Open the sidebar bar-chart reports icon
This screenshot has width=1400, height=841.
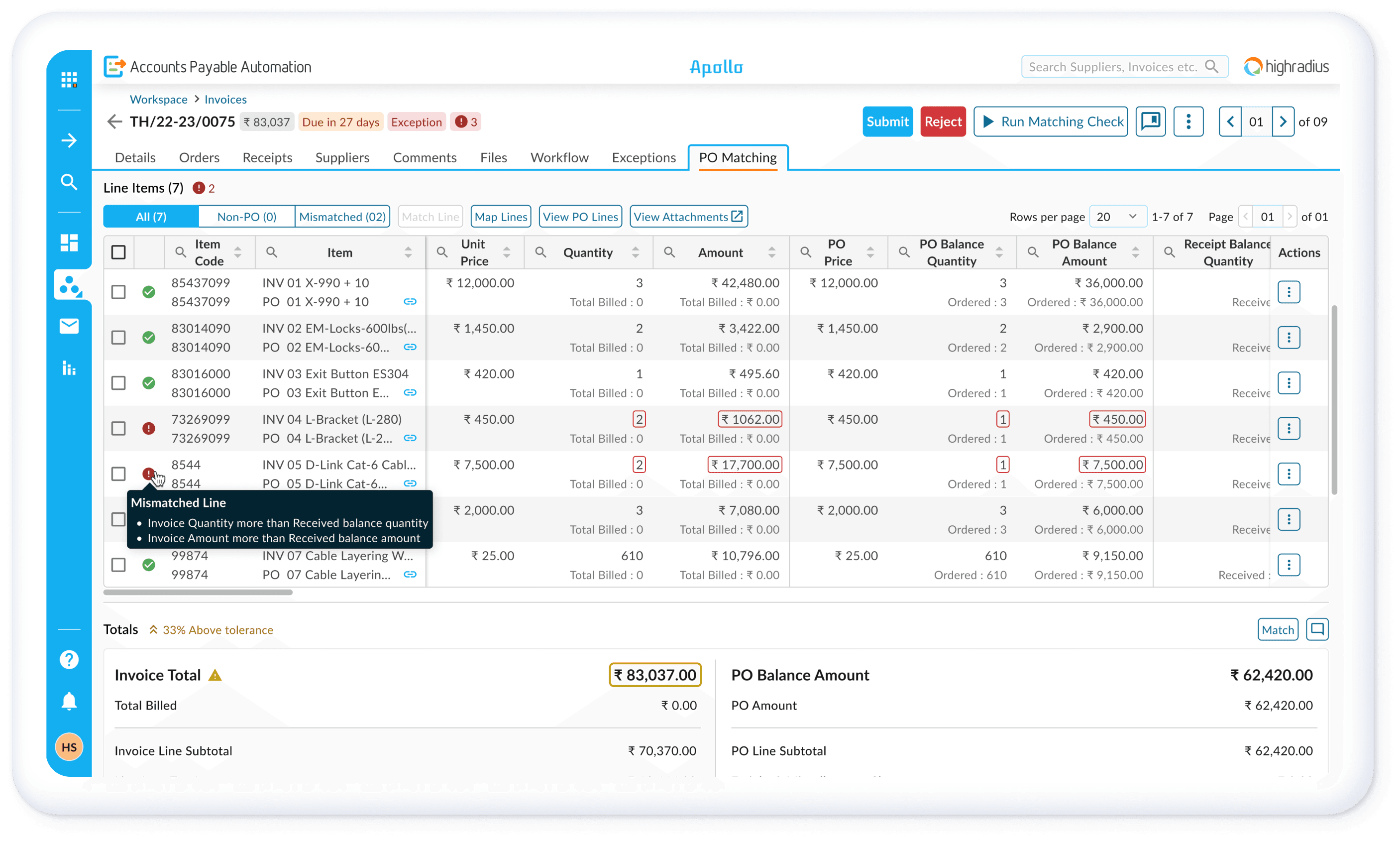(x=69, y=368)
